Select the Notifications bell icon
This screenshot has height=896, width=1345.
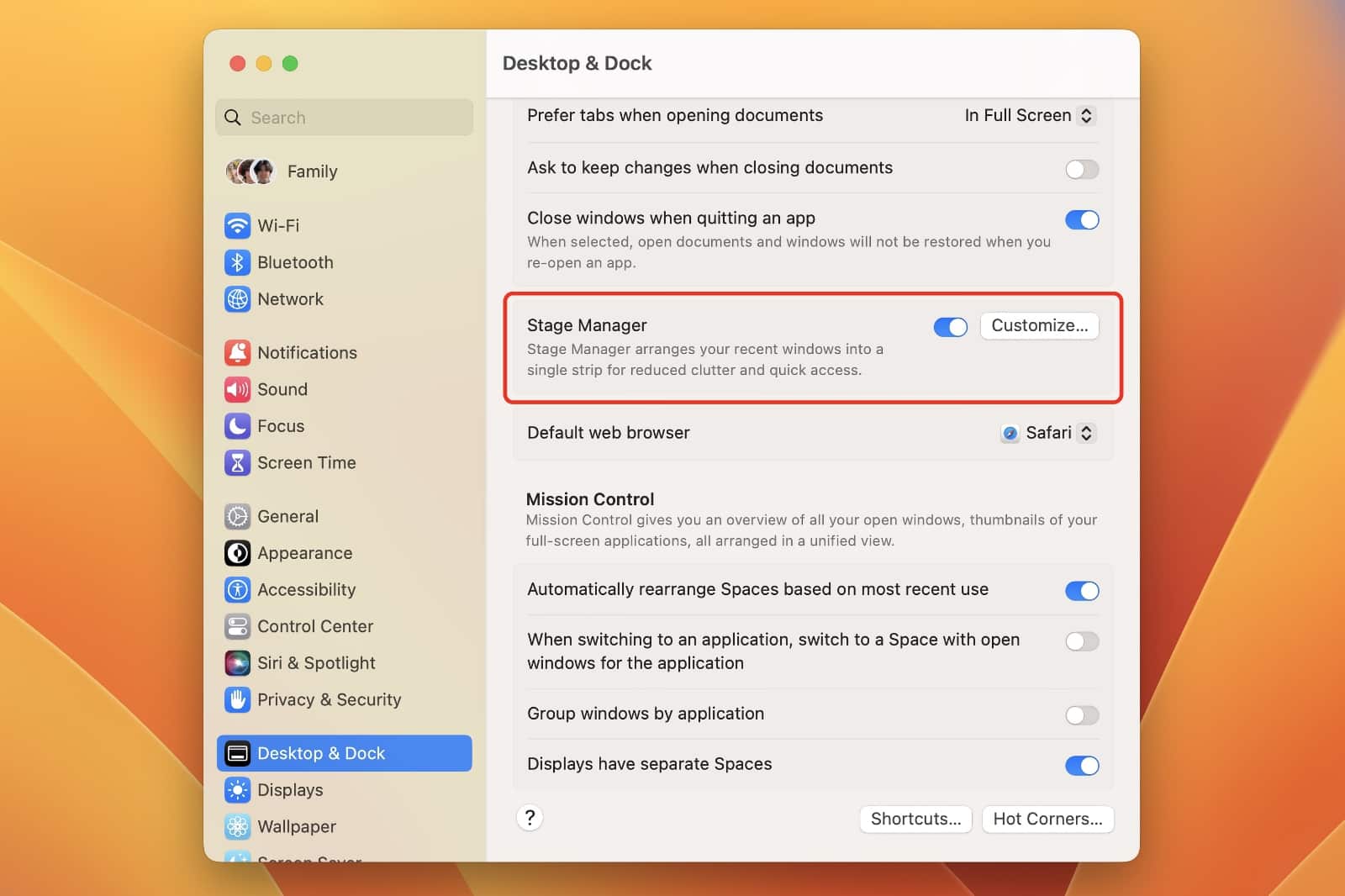coord(238,352)
